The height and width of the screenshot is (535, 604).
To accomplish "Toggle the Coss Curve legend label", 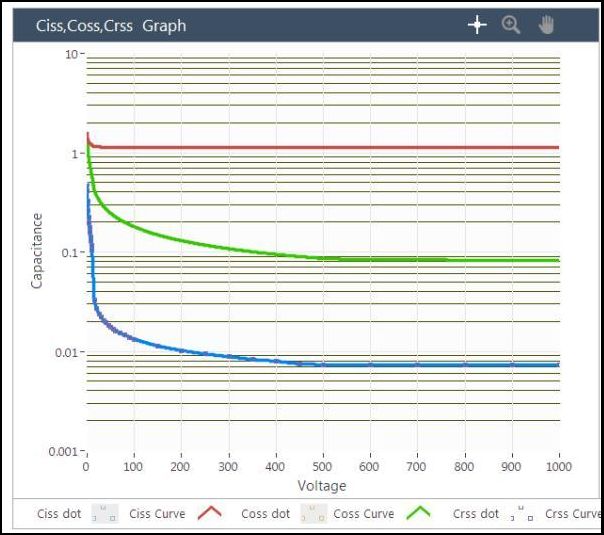I will [x=363, y=514].
